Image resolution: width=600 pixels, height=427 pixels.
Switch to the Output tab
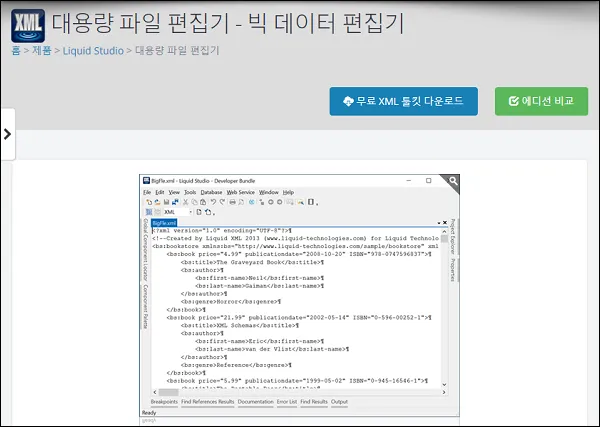pos(339,402)
